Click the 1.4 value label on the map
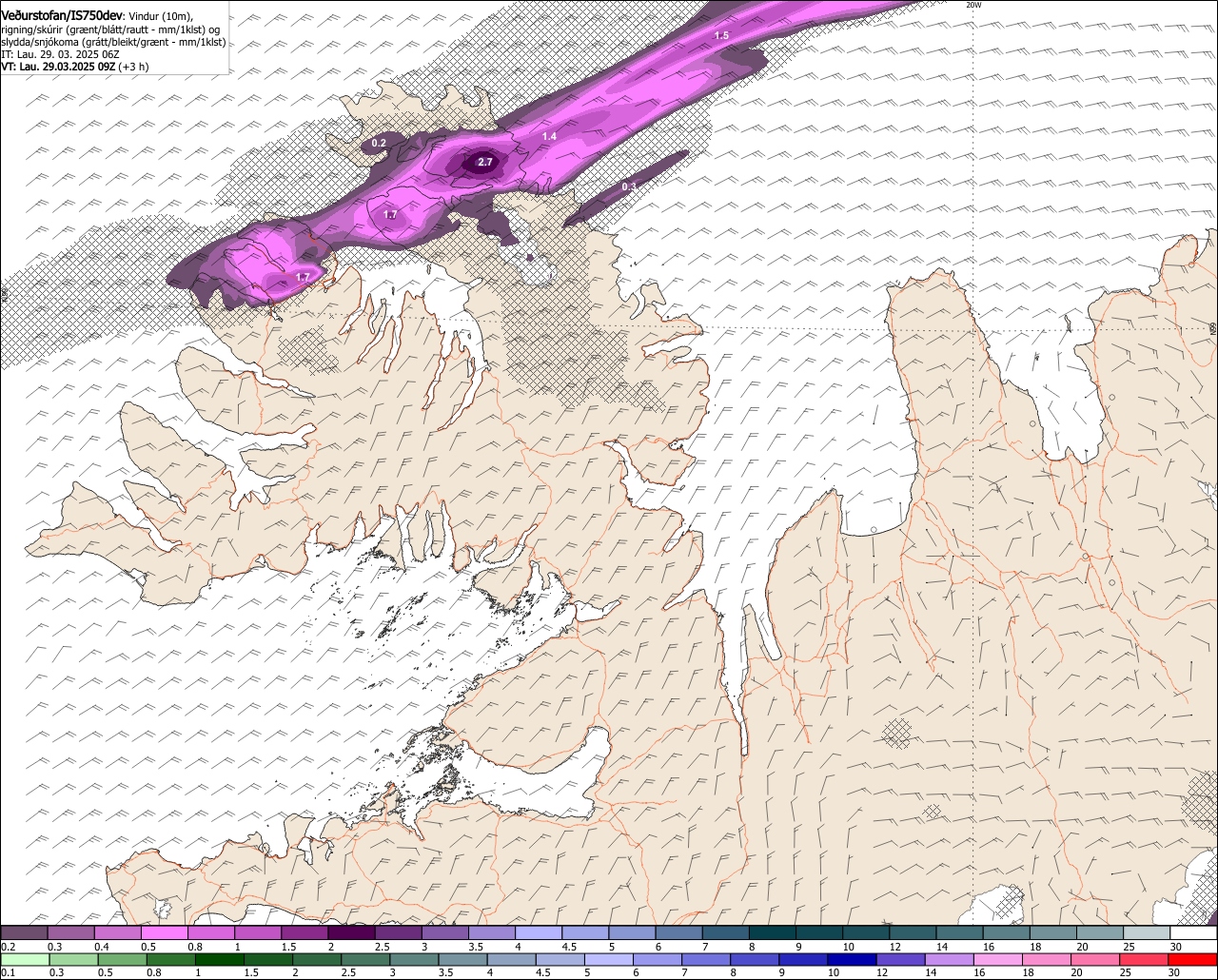 pyautogui.click(x=549, y=137)
